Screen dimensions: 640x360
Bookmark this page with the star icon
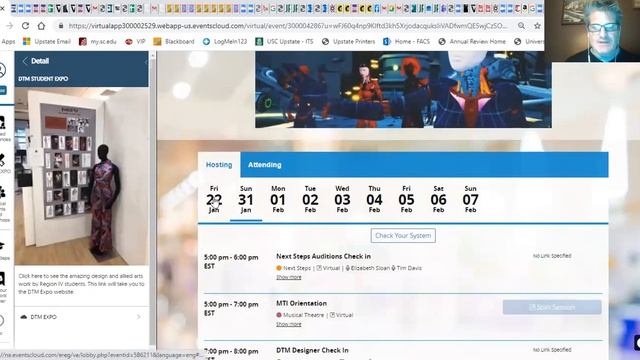(x=537, y=25)
